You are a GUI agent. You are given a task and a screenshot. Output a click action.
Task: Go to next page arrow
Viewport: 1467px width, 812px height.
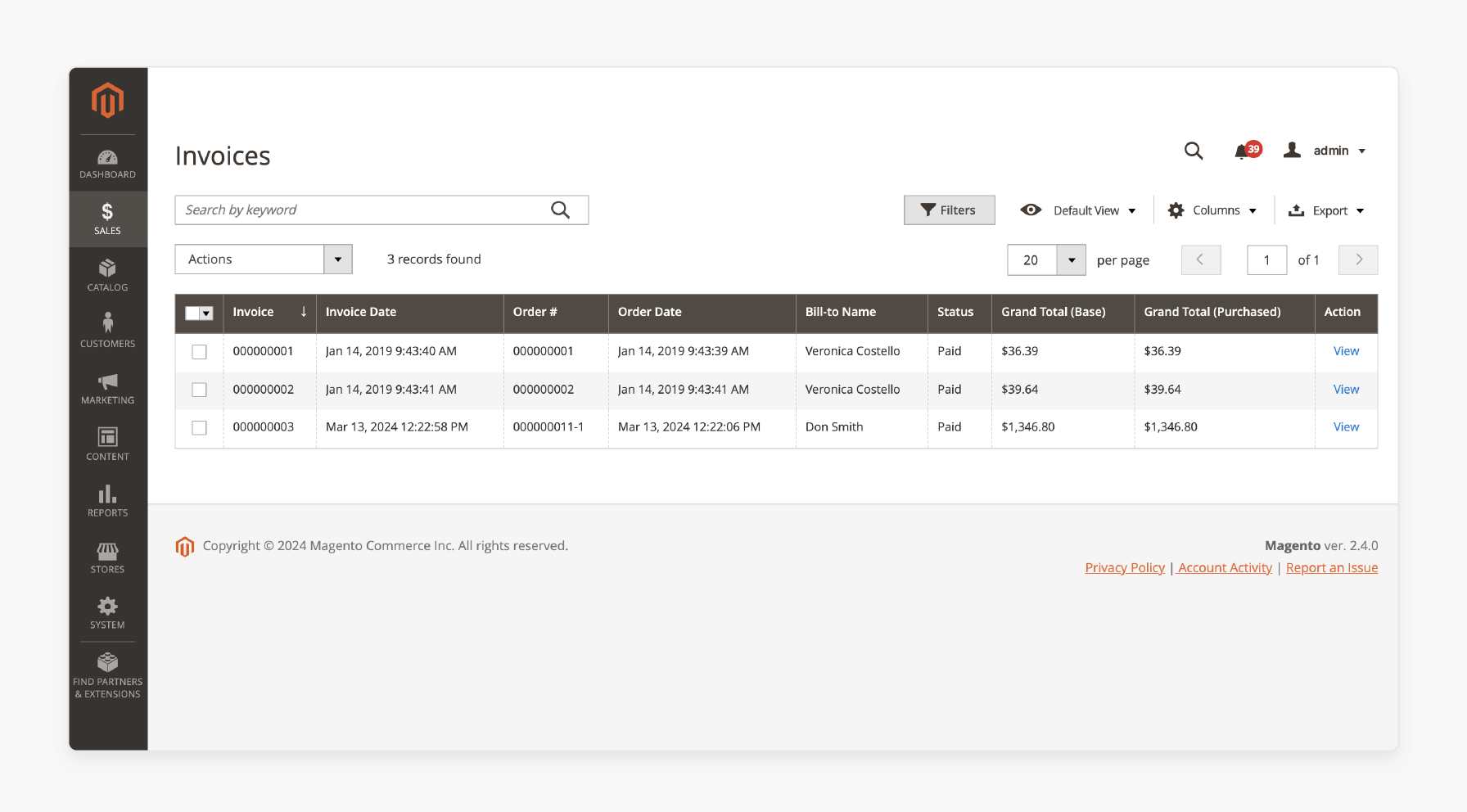[1358, 259]
